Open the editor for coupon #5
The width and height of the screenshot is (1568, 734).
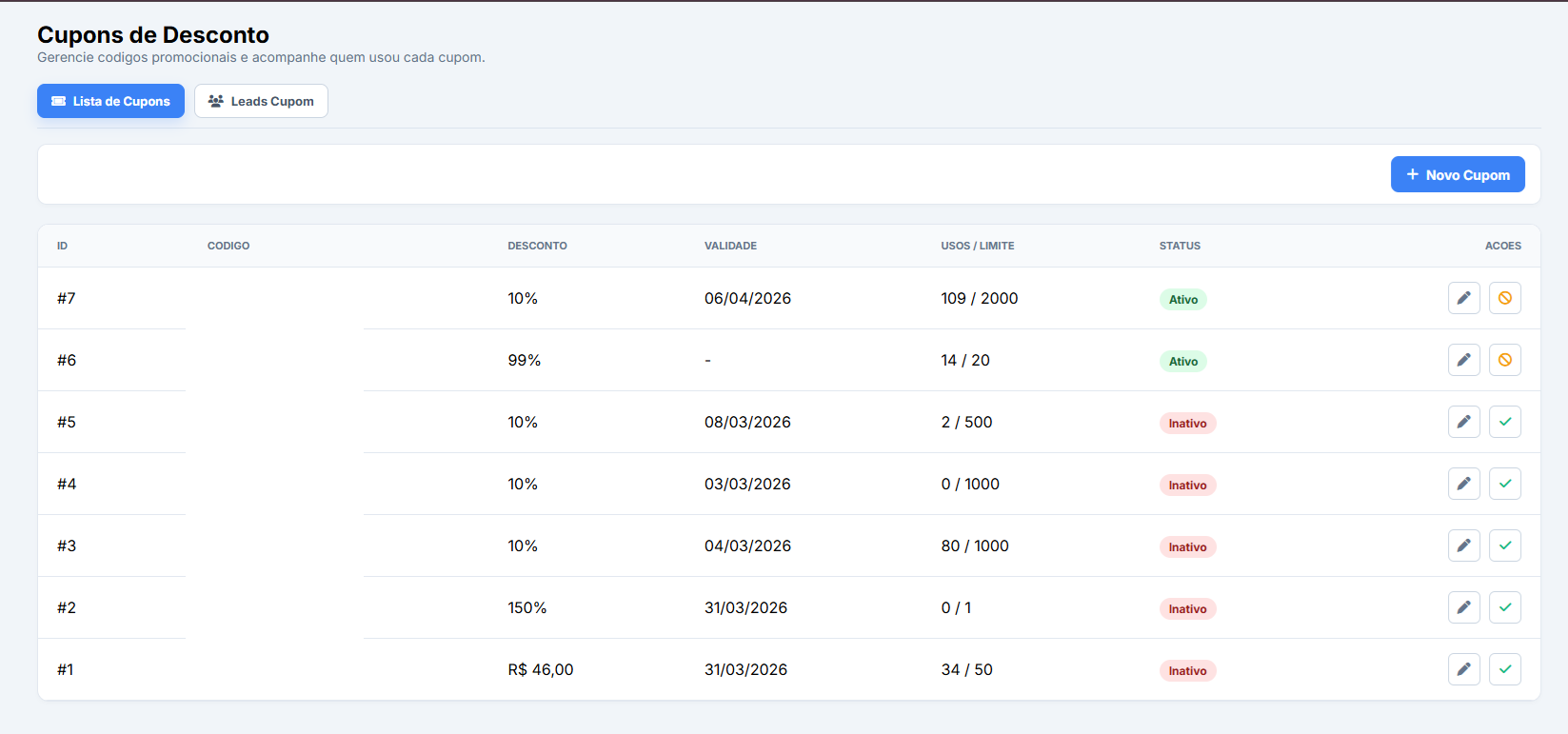[x=1463, y=422]
